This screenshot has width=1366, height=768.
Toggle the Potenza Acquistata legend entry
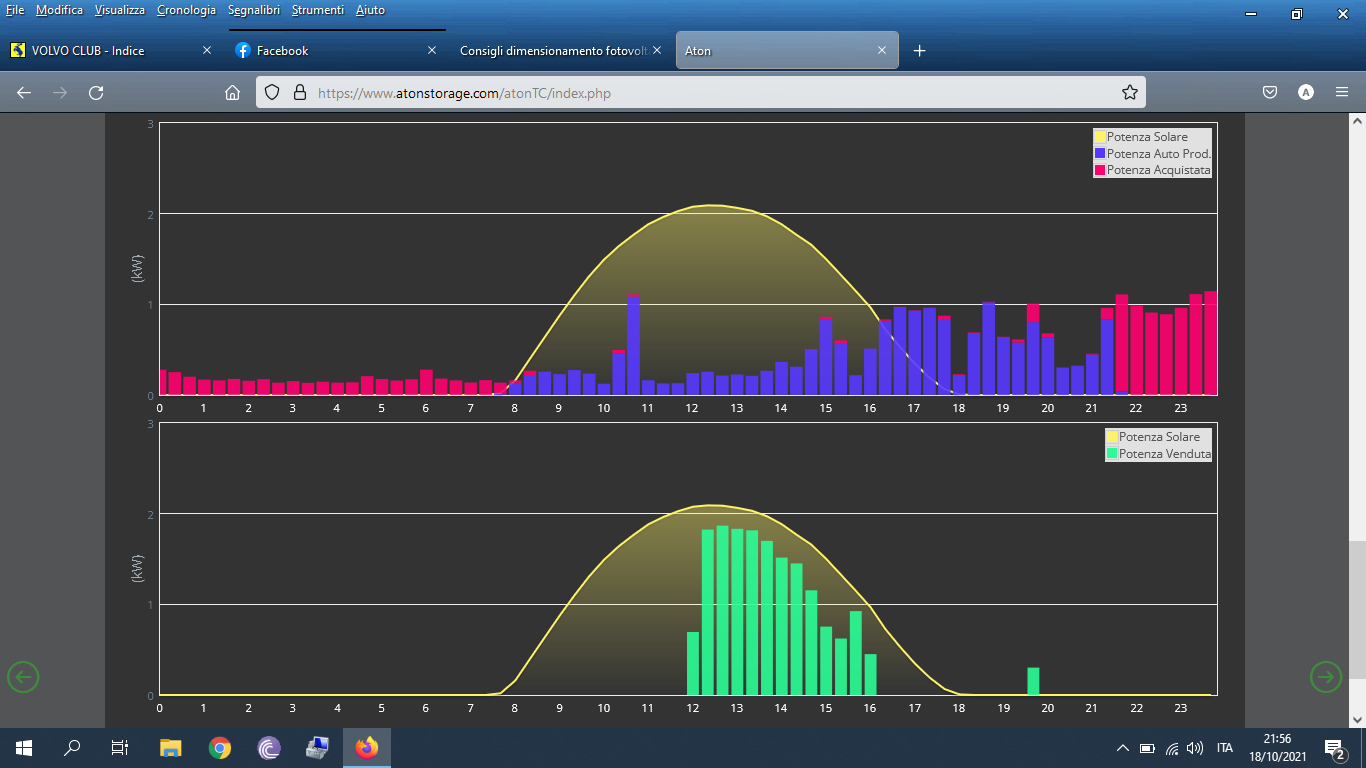click(x=1153, y=171)
